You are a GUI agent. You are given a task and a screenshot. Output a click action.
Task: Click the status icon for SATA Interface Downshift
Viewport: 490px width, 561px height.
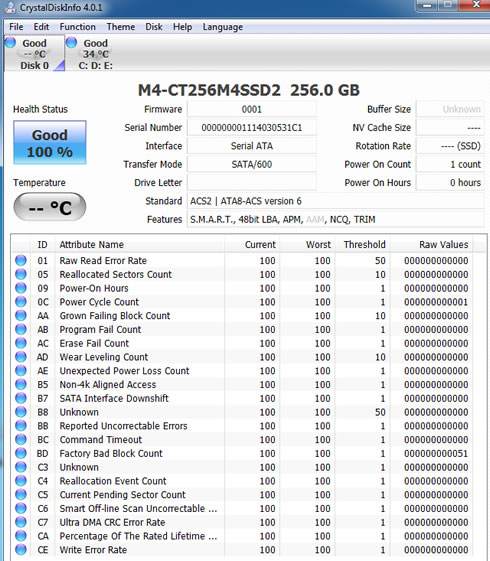21,398
